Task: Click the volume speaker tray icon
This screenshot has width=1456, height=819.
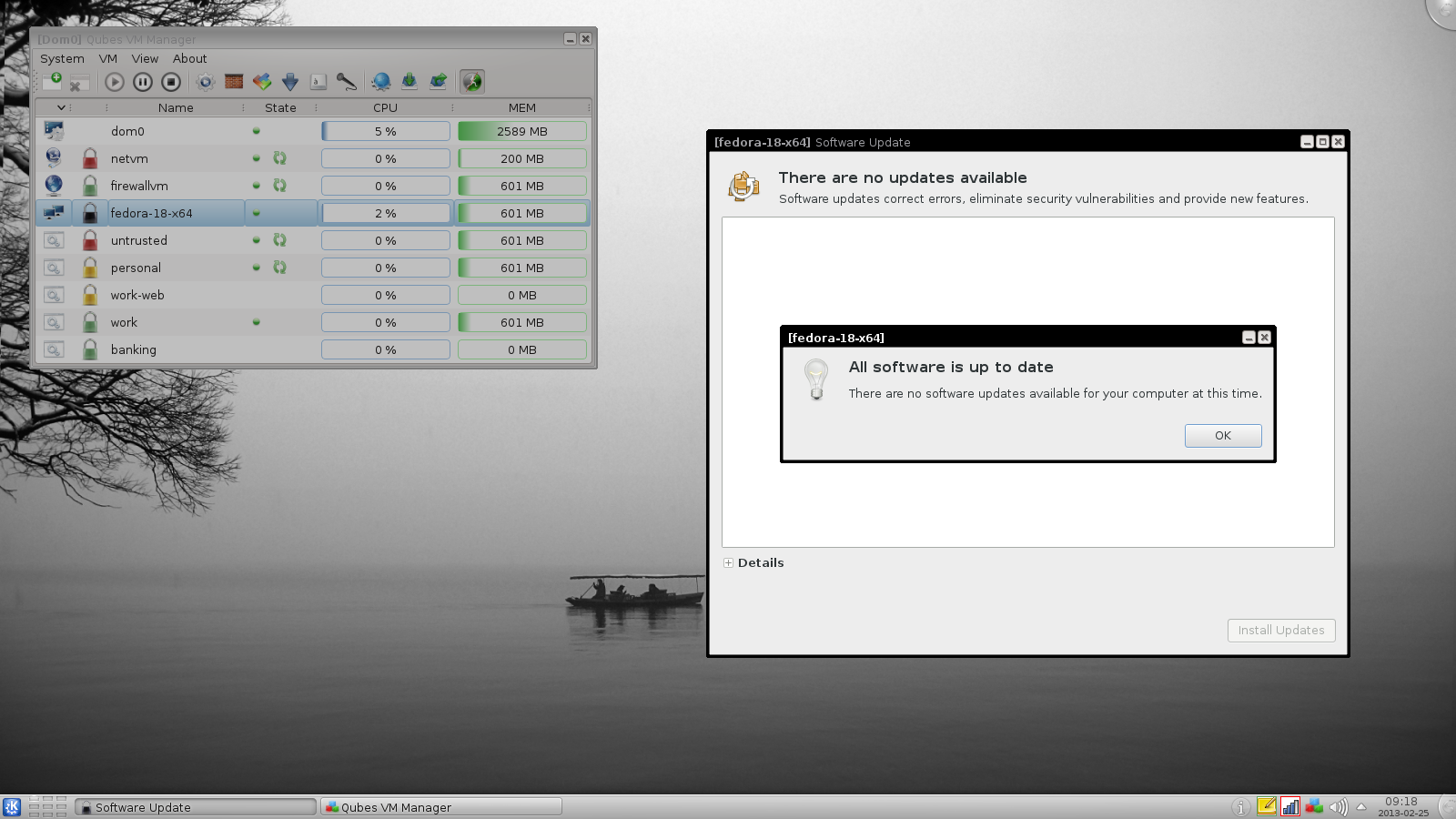Action: click(x=1338, y=807)
